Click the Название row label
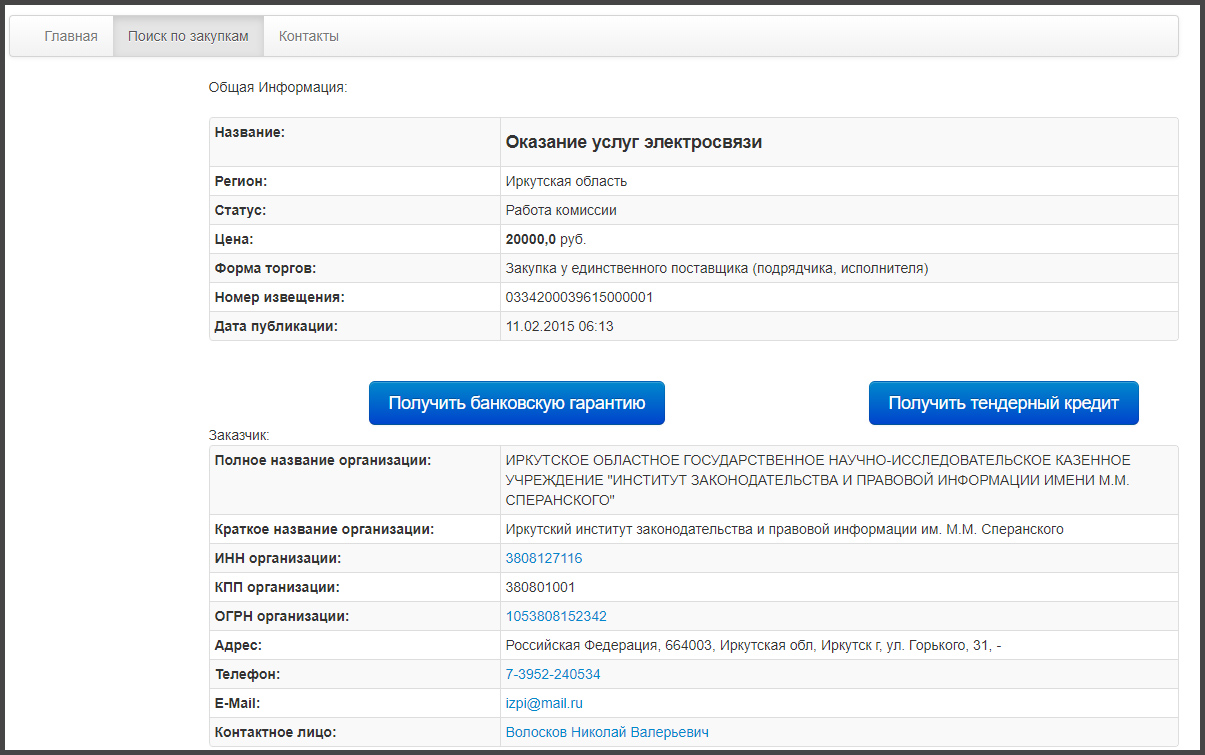Image resolution: width=1205 pixels, height=755 pixels. click(250, 131)
